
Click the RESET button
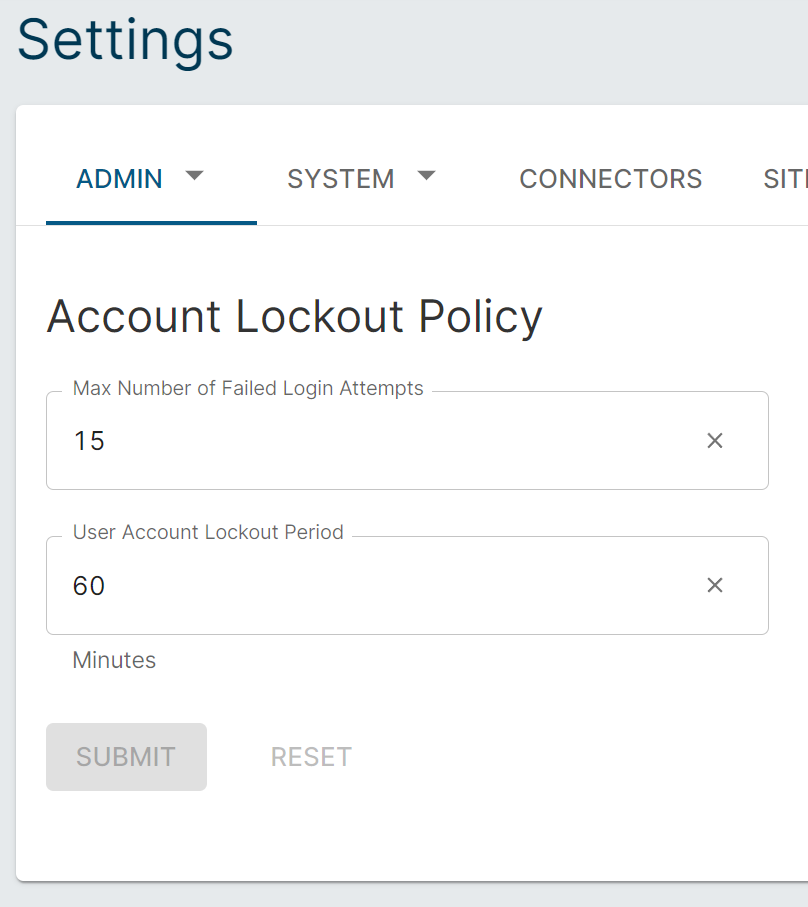tap(311, 757)
